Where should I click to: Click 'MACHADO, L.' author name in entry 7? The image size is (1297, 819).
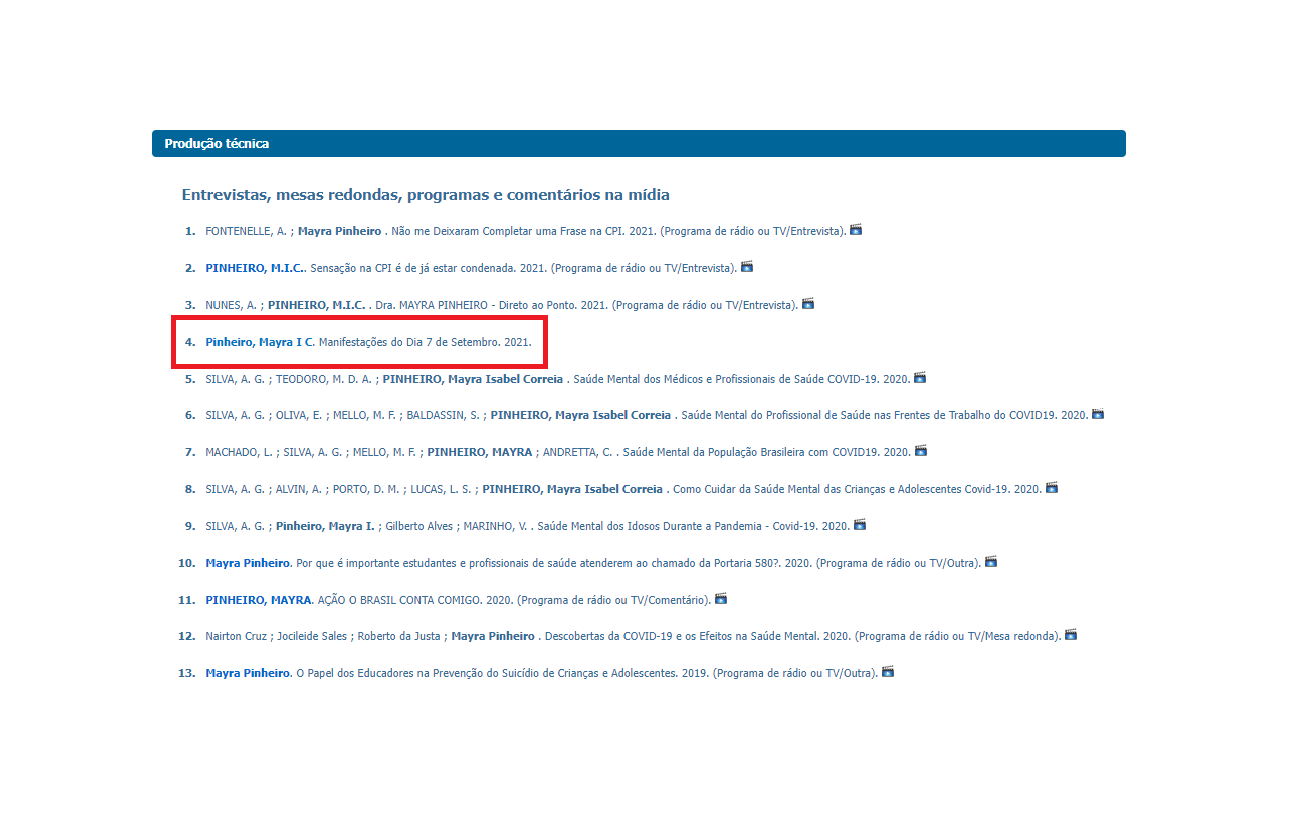pyautogui.click(x=239, y=452)
